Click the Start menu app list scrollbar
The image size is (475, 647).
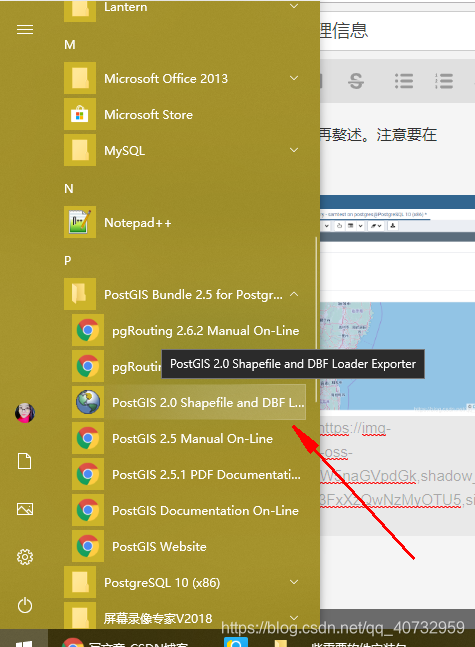317,320
